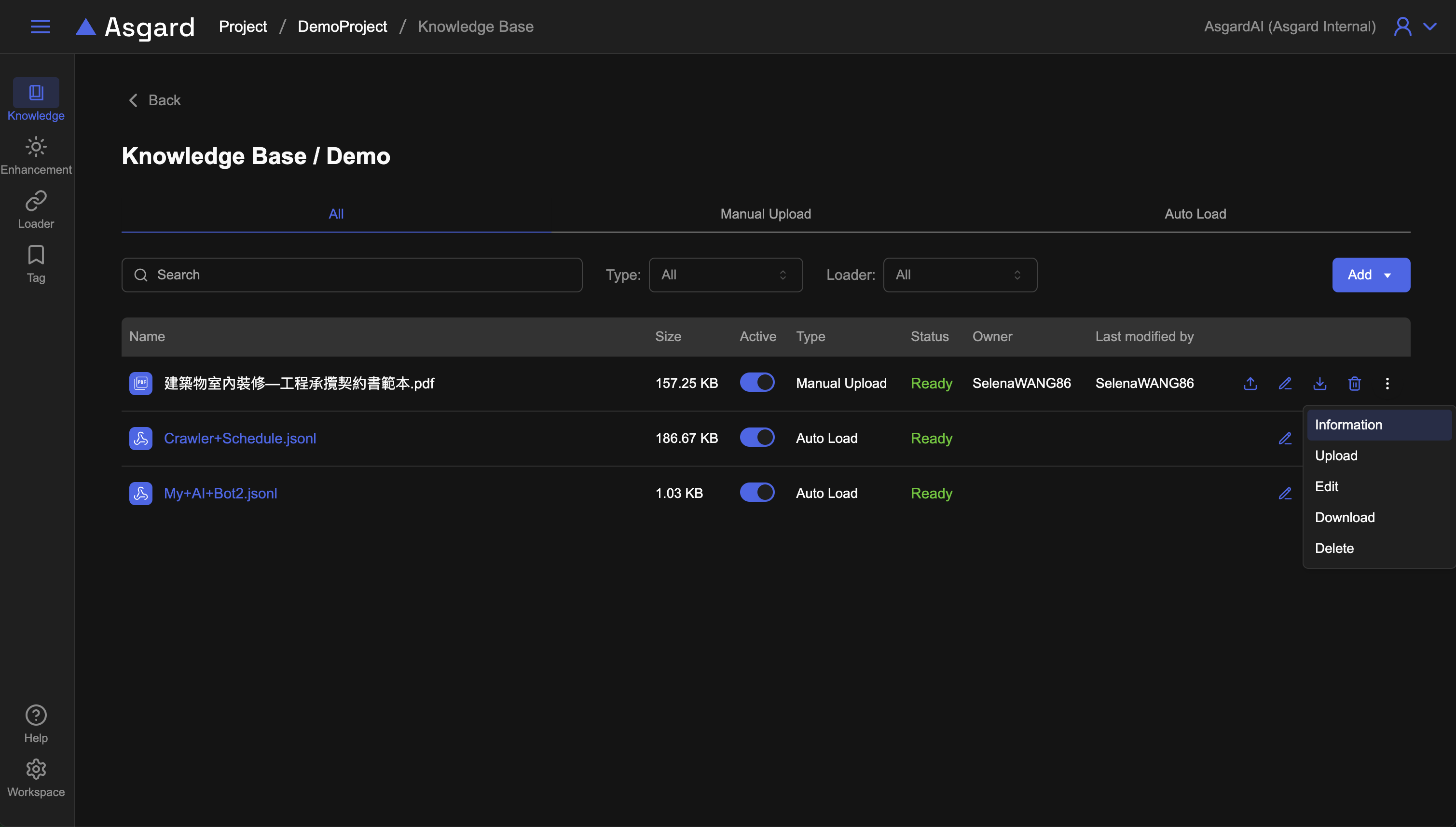Open the hamburger menu in the top bar
Viewport: 1456px width, 827px height.
41,27
